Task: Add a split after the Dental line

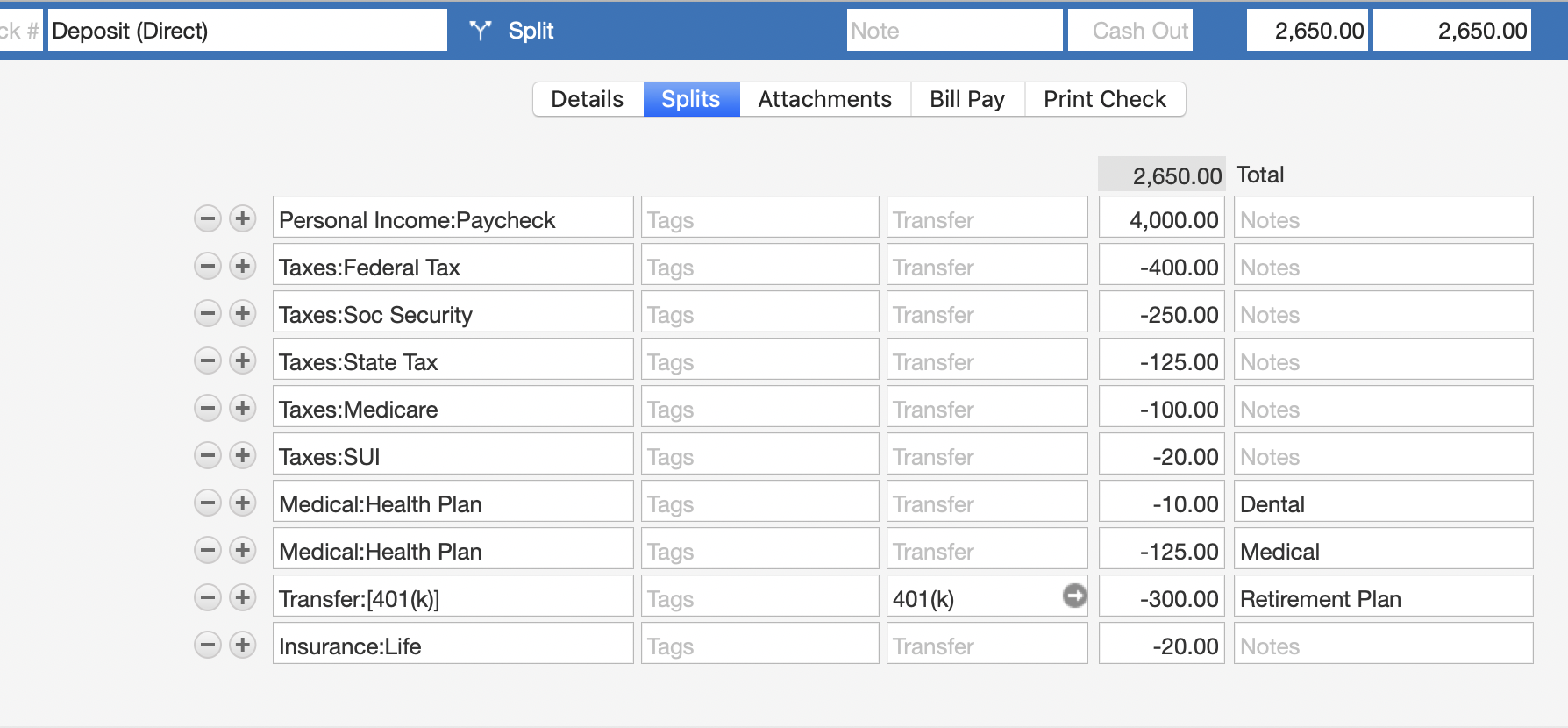Action: point(243,503)
